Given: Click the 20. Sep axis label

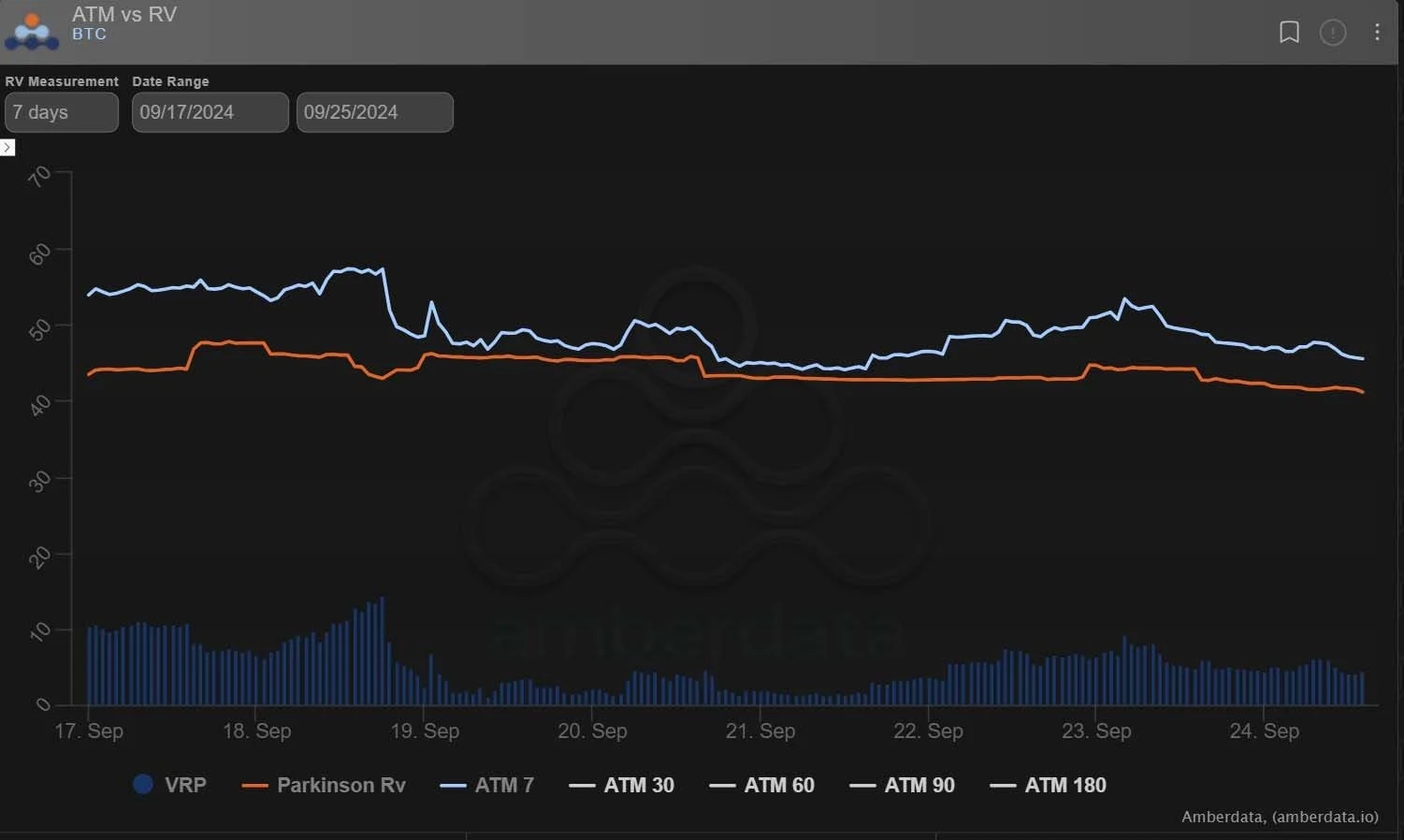Looking at the screenshot, I should point(592,731).
